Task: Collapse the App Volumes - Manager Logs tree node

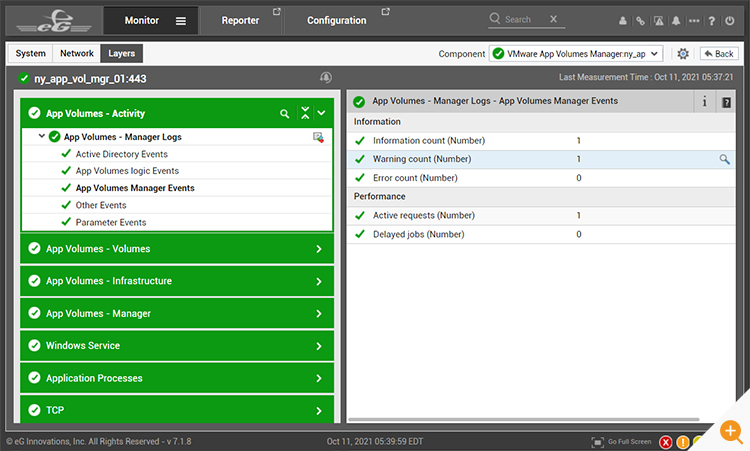Action: click(x=42, y=136)
